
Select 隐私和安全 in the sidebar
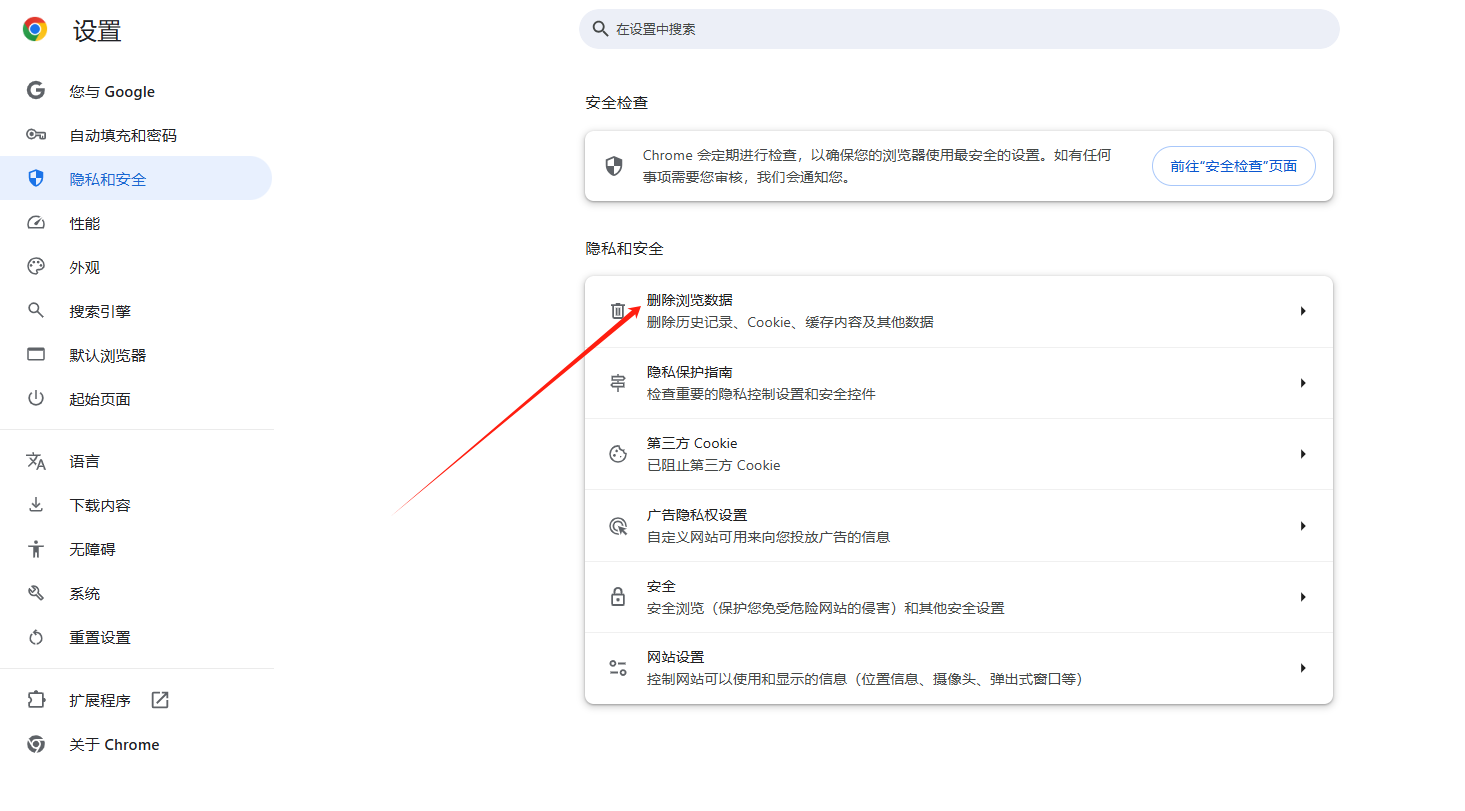pyautogui.click(x=136, y=179)
